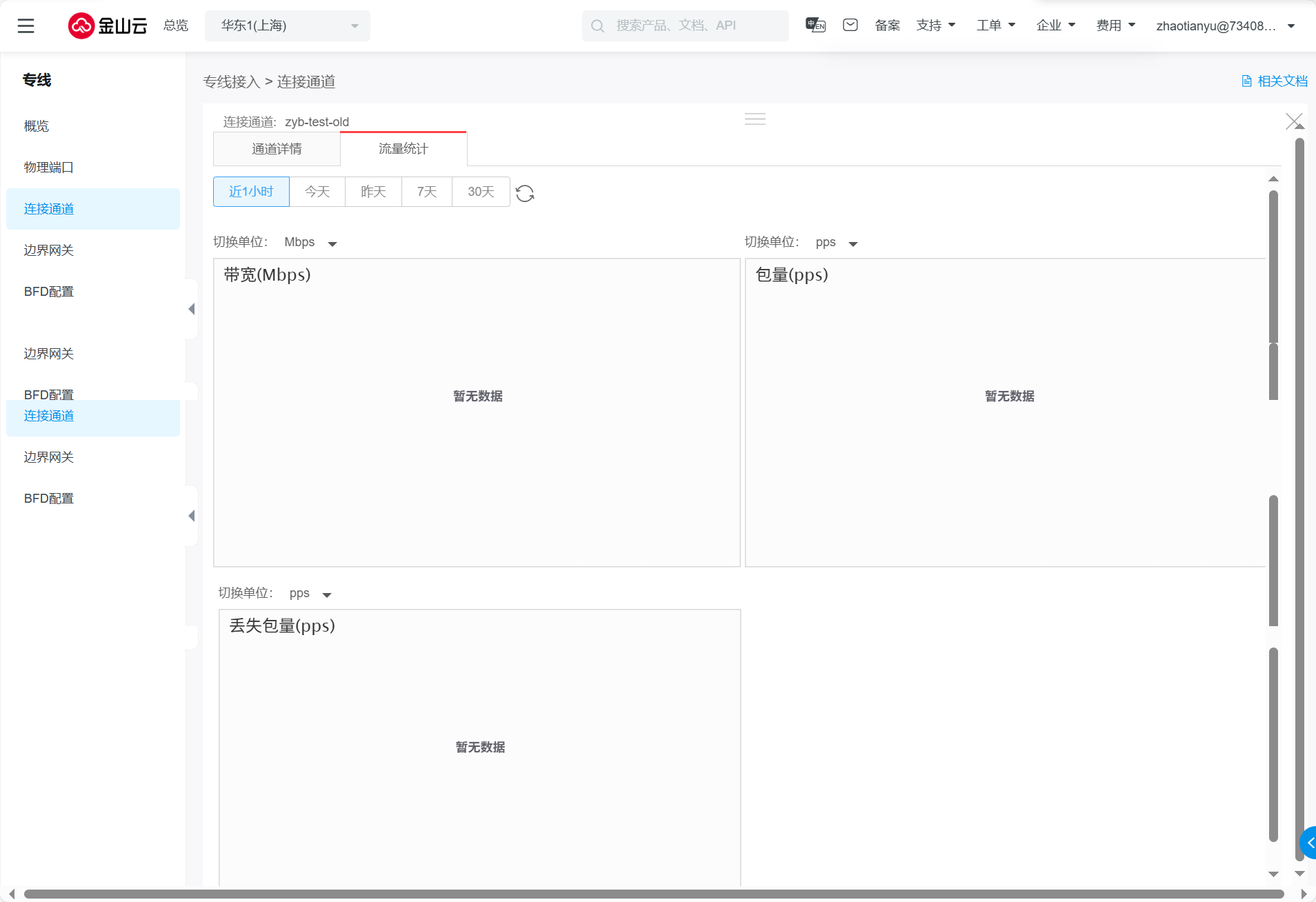Select the 30天 time range
Viewport: 1316px width, 902px height.
click(481, 192)
